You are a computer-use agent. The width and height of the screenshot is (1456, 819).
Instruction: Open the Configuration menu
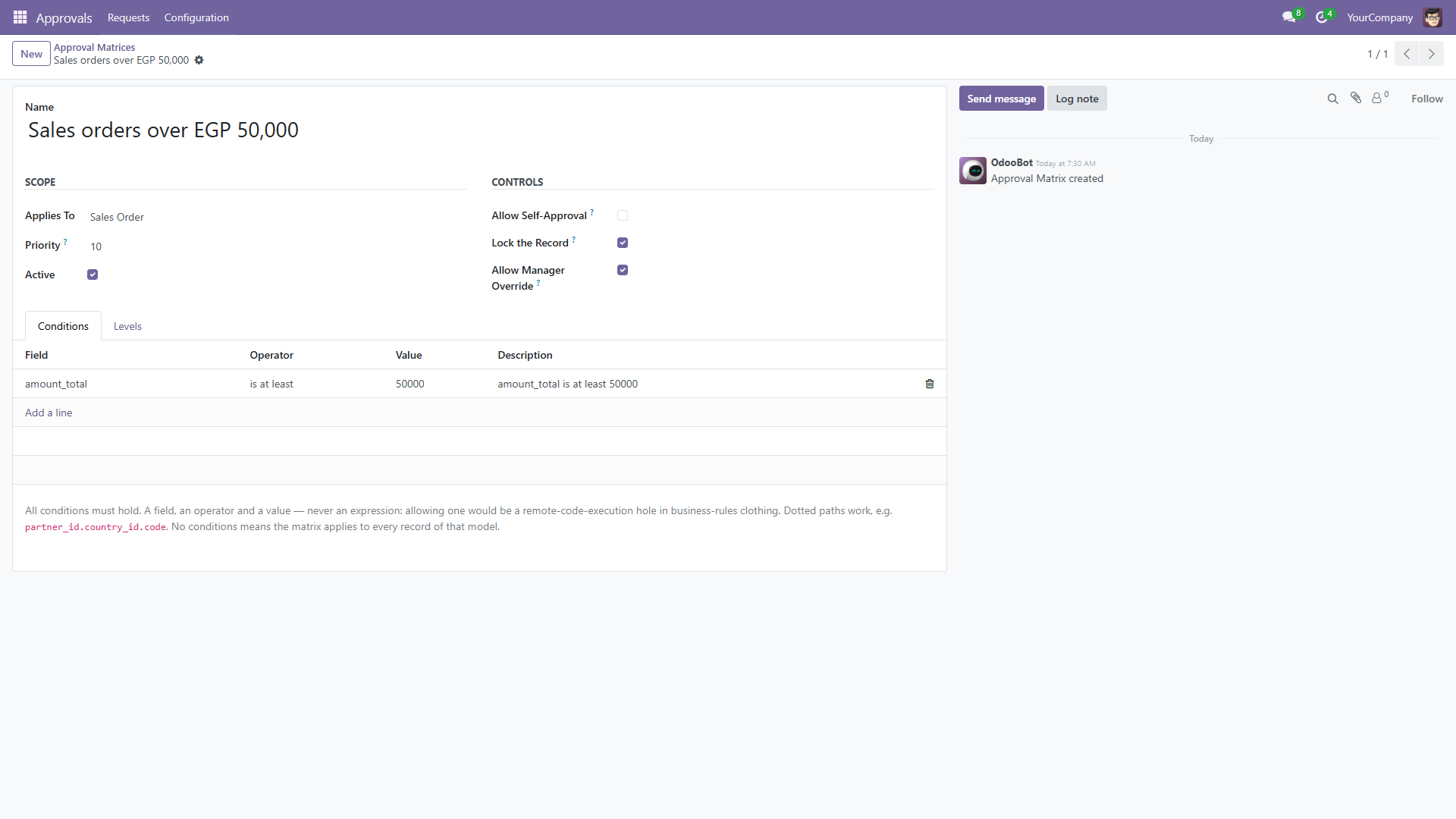click(x=196, y=17)
